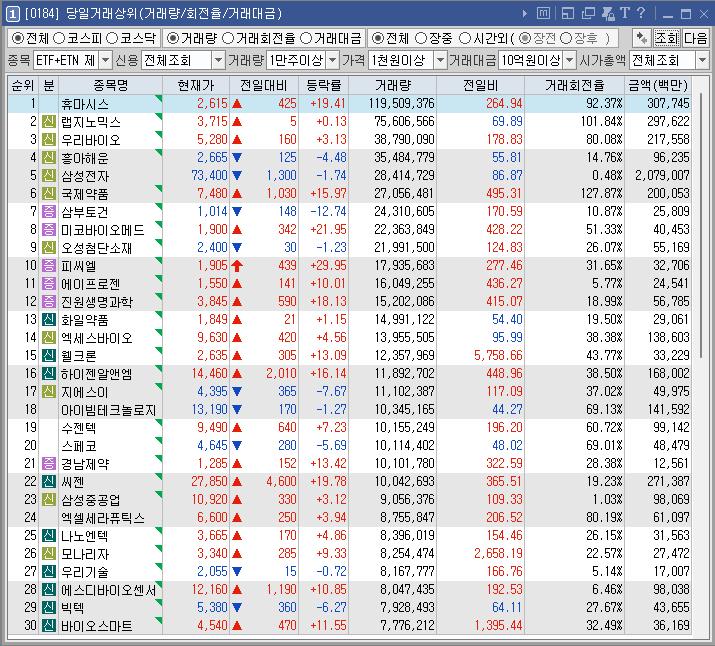Click the 신 badge on 바이오스마트 row

48,625
